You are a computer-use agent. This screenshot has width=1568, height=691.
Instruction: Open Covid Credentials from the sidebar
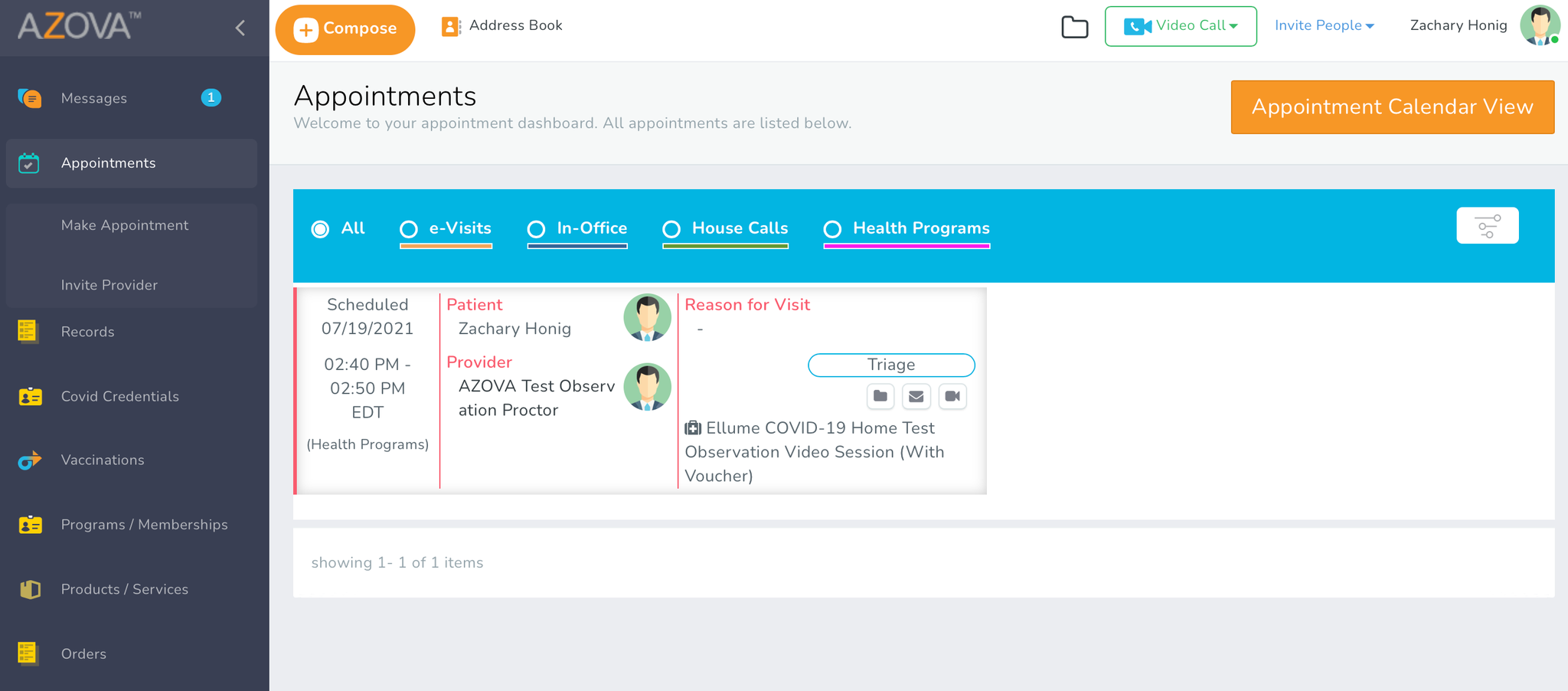click(120, 396)
